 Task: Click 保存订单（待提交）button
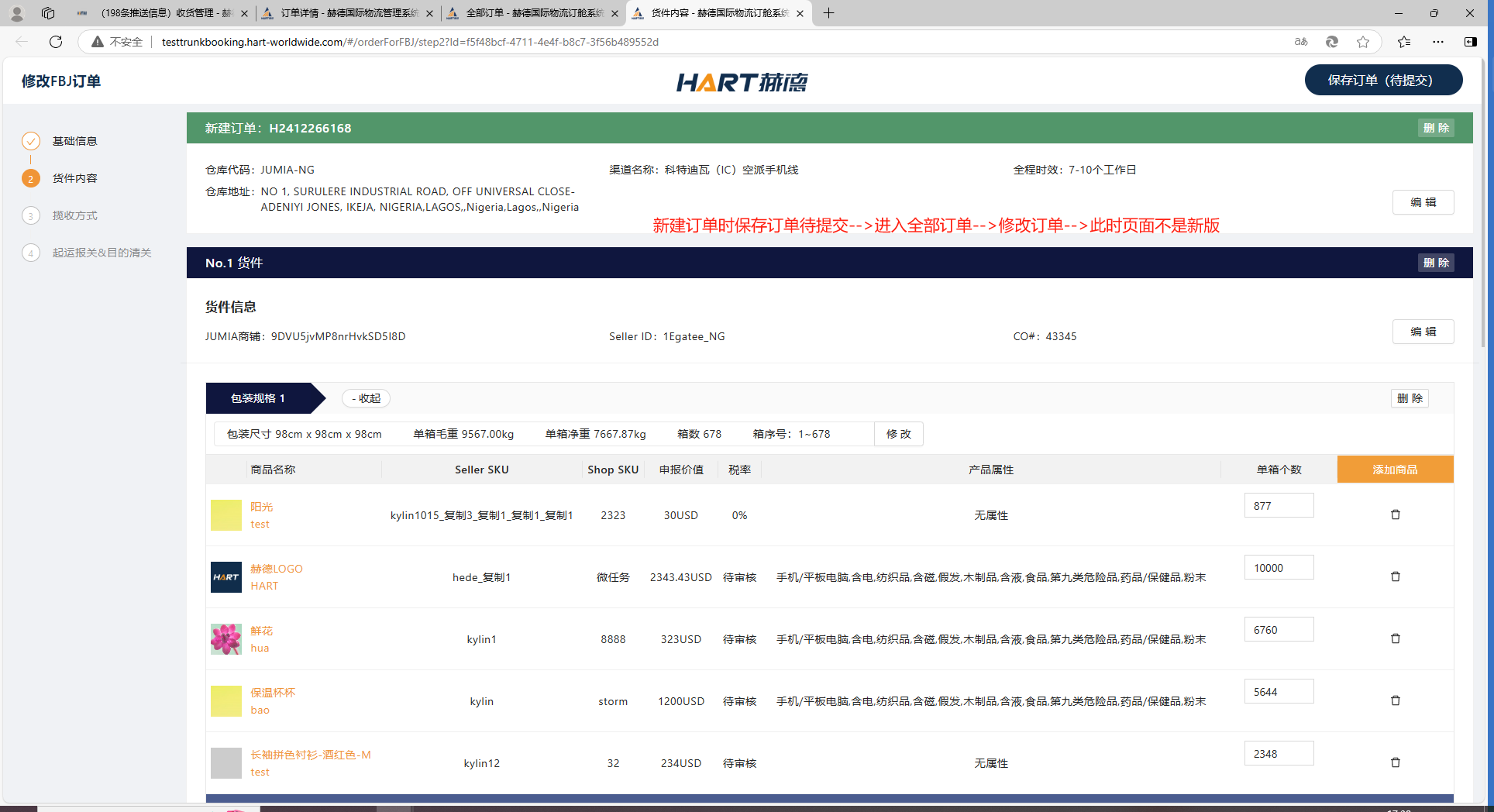click(1383, 81)
